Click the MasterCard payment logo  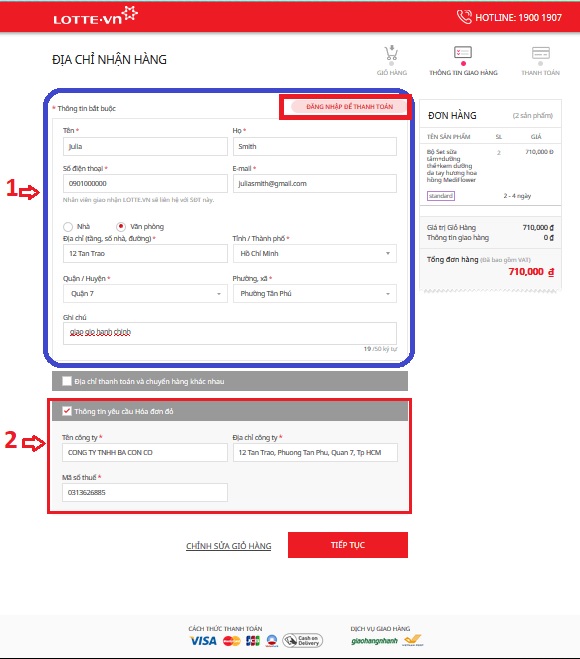pyautogui.click(x=232, y=641)
